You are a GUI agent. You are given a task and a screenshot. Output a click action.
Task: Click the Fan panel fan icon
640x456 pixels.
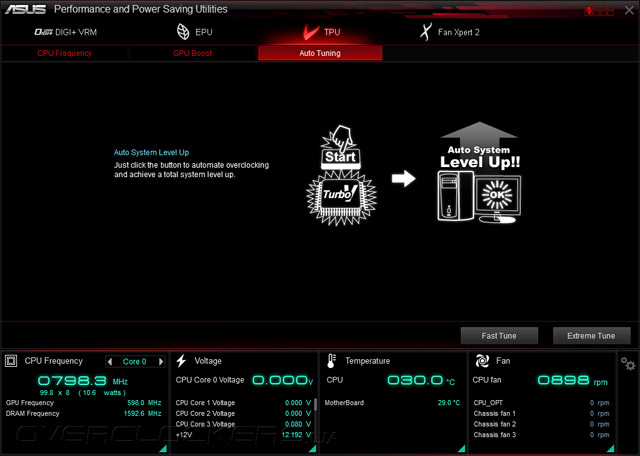[482, 361]
